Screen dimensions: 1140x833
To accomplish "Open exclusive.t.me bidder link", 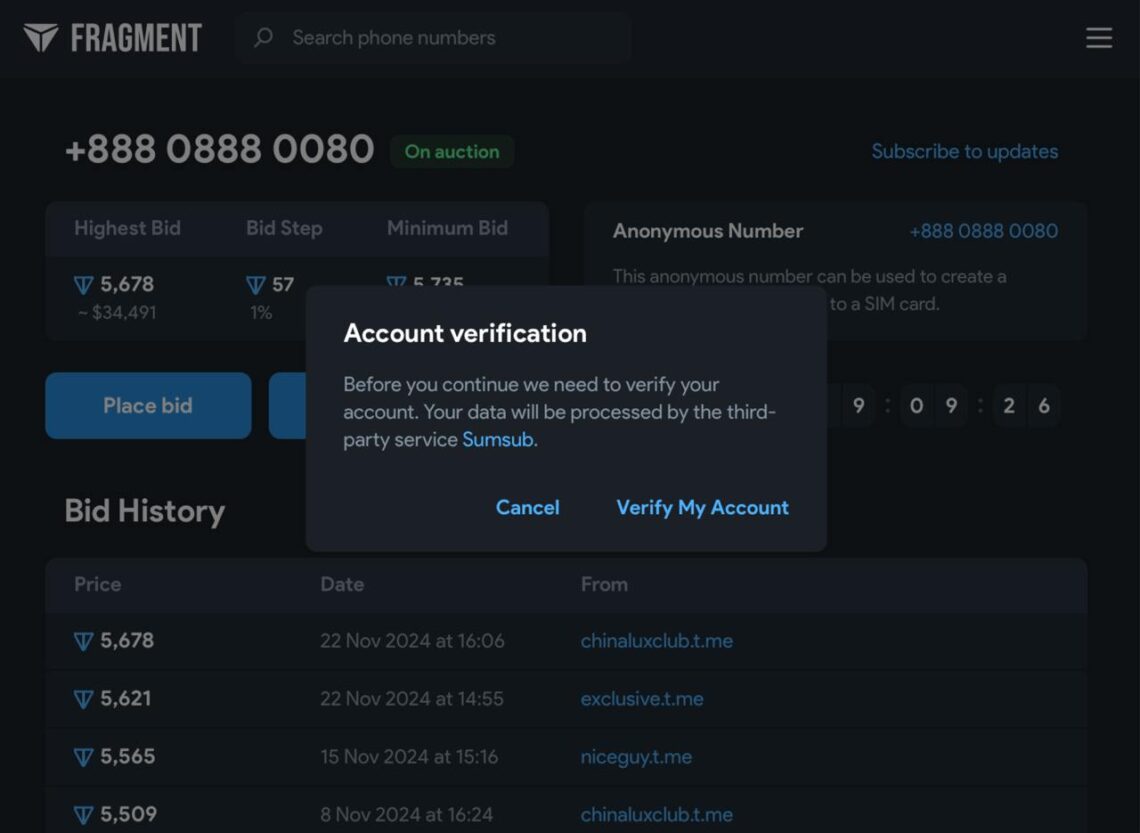I will tap(641, 699).
